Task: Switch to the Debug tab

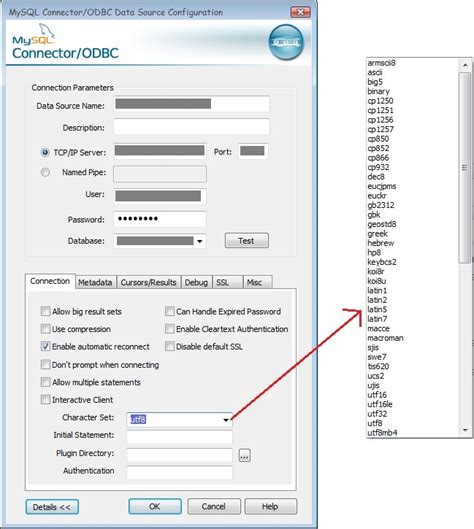Action: click(196, 282)
